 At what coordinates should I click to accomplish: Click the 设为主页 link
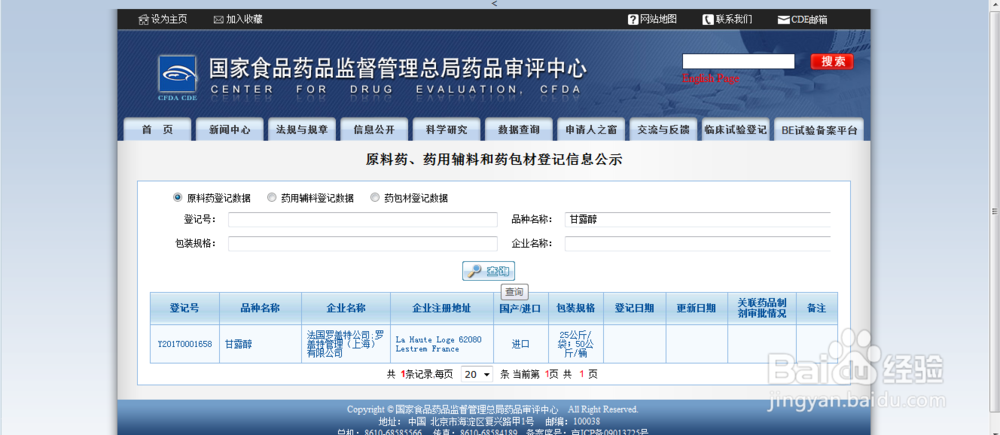click(x=169, y=19)
